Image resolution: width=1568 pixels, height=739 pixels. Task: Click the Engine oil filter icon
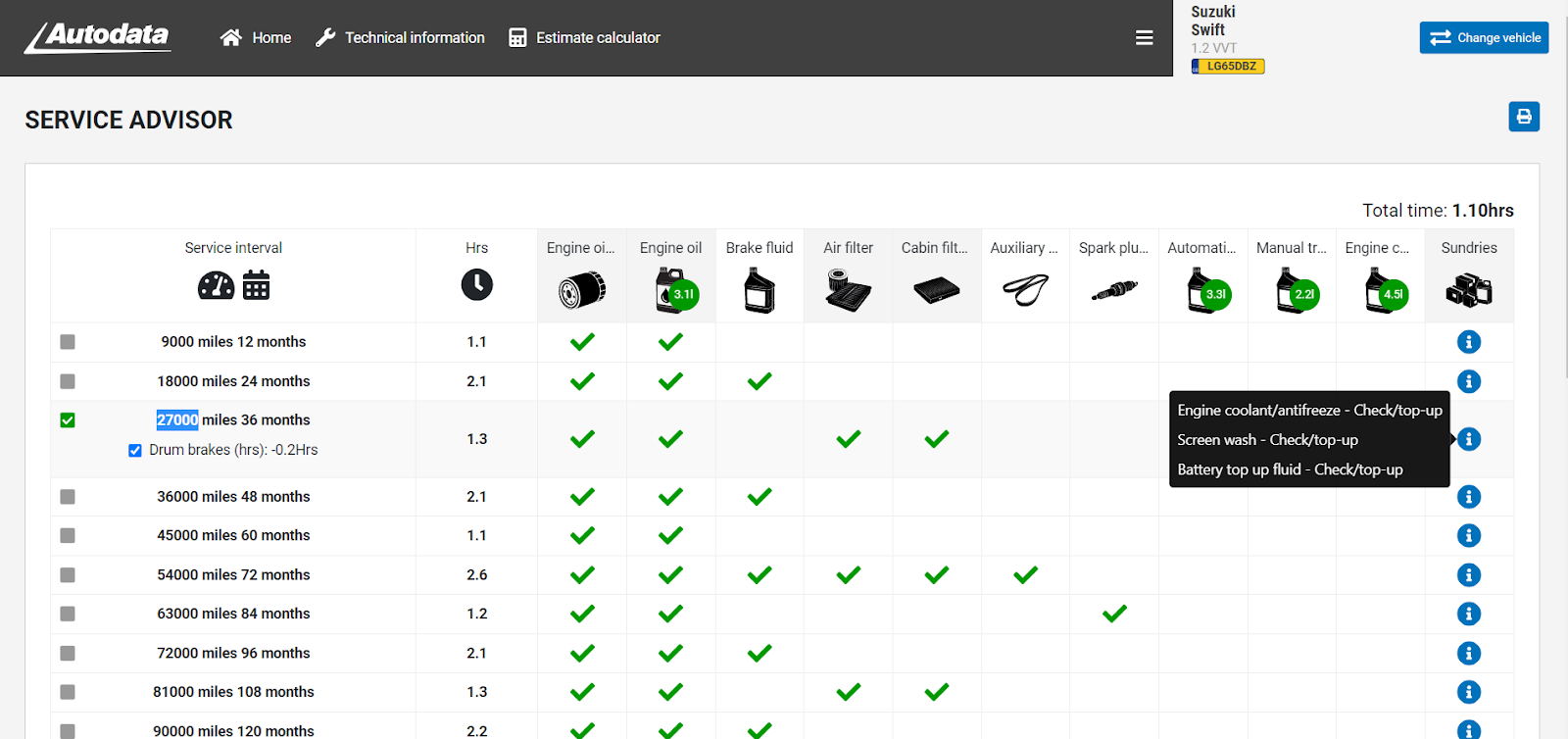coord(581,290)
